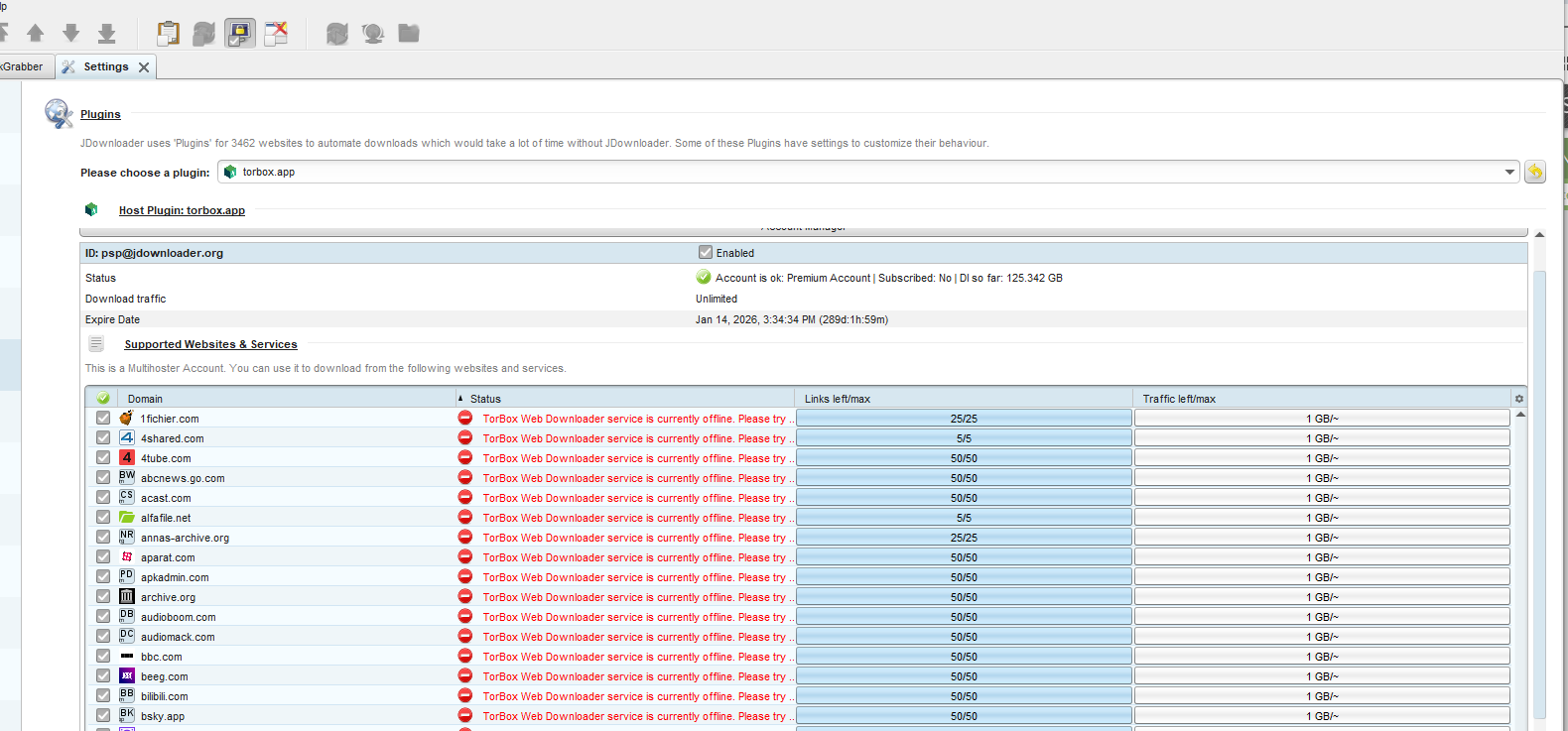Uncheck the audioboom.com row checkbox
Screen dimensions: 1568x731
103,616
